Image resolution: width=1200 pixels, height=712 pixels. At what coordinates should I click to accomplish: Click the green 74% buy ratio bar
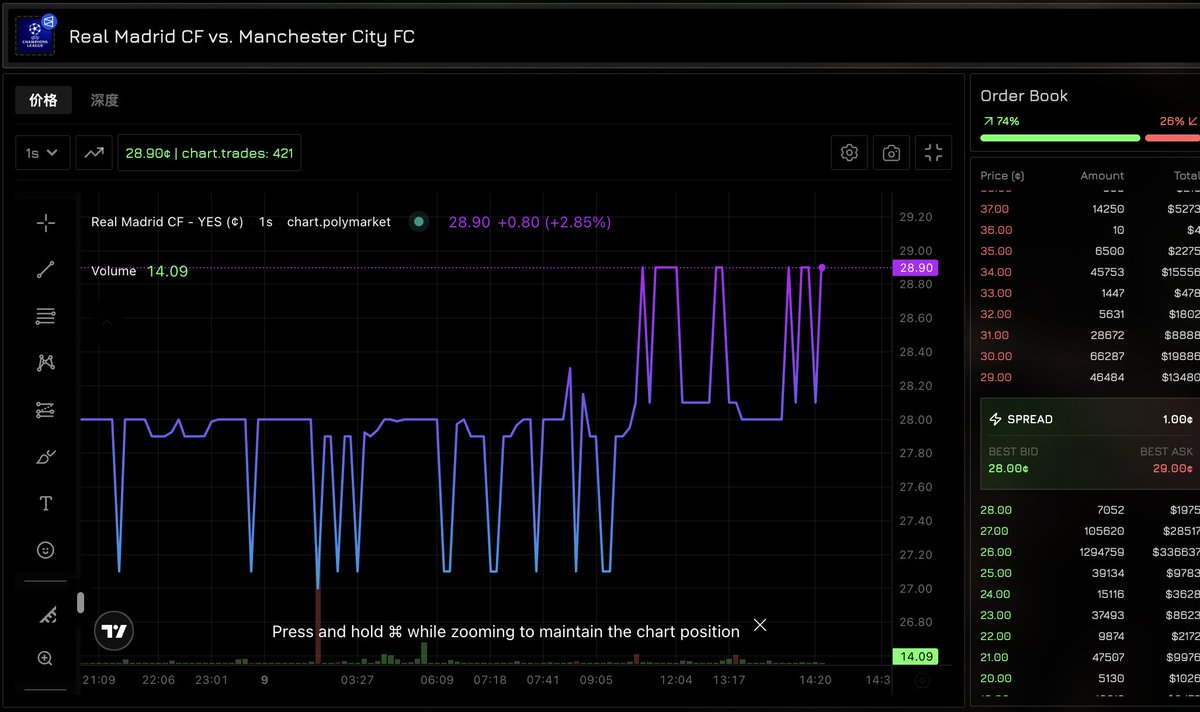pyautogui.click(x=1060, y=138)
